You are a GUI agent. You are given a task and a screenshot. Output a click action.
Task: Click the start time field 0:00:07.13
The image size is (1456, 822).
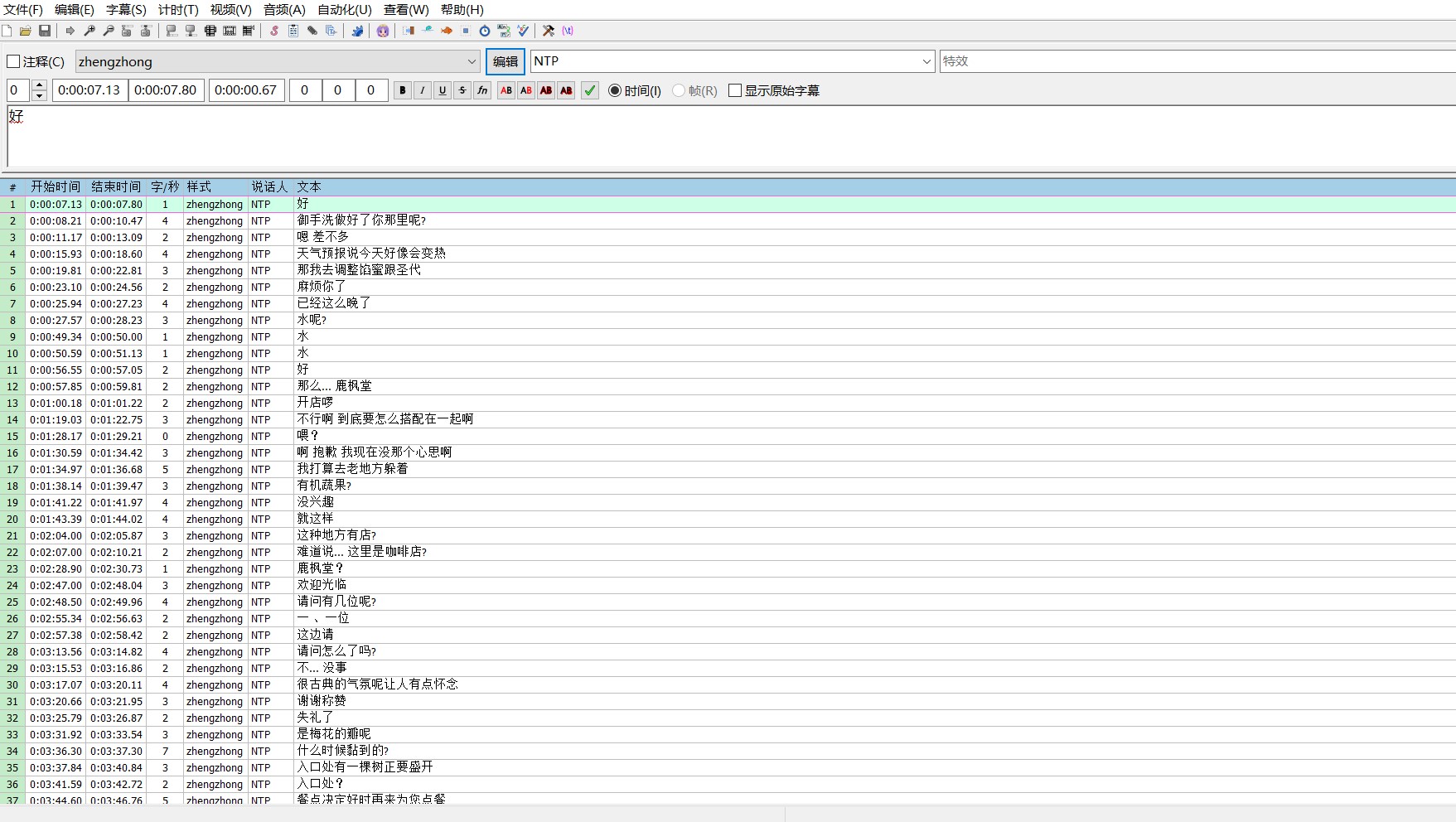tap(89, 90)
